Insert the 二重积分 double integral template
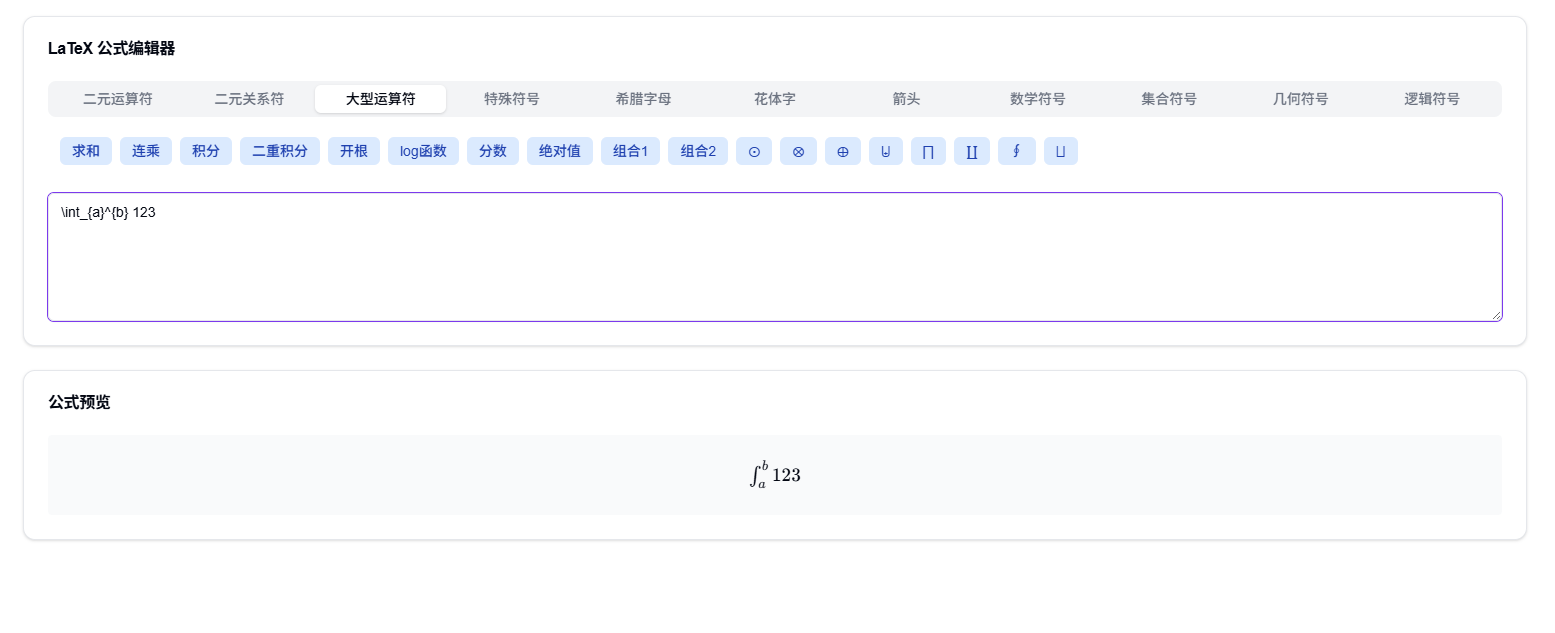The width and height of the screenshot is (1555, 633). [x=279, y=151]
